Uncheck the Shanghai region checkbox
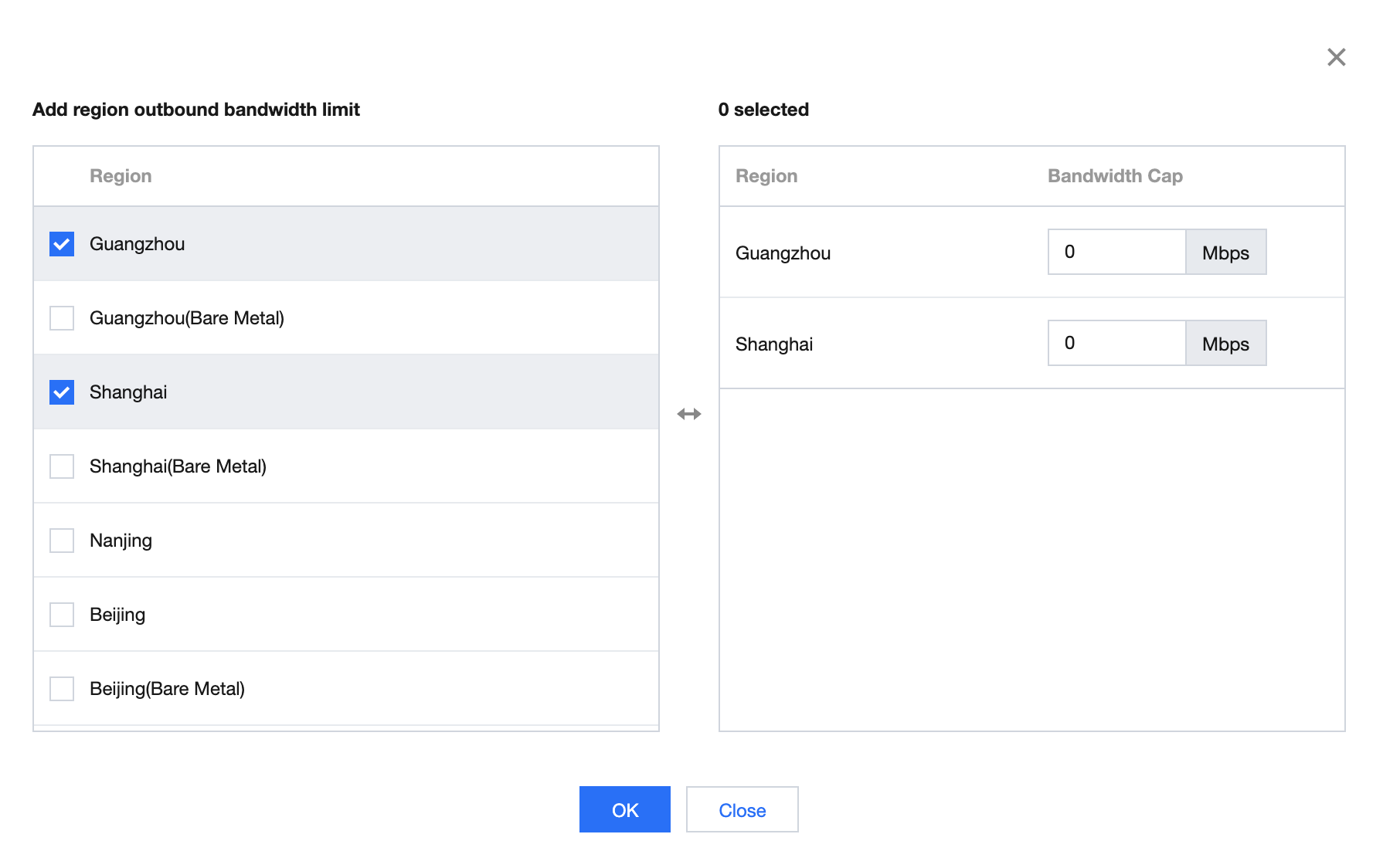The width and height of the screenshot is (1383, 868). pos(61,392)
